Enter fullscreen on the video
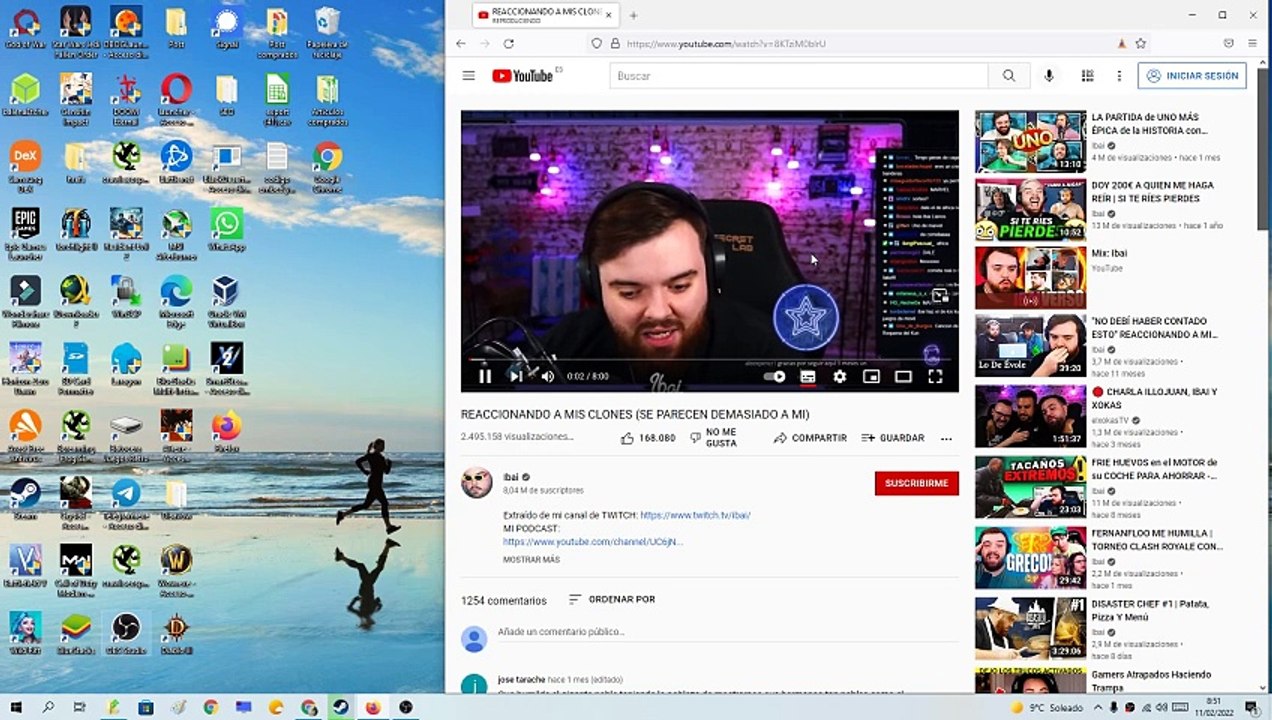 coord(935,377)
